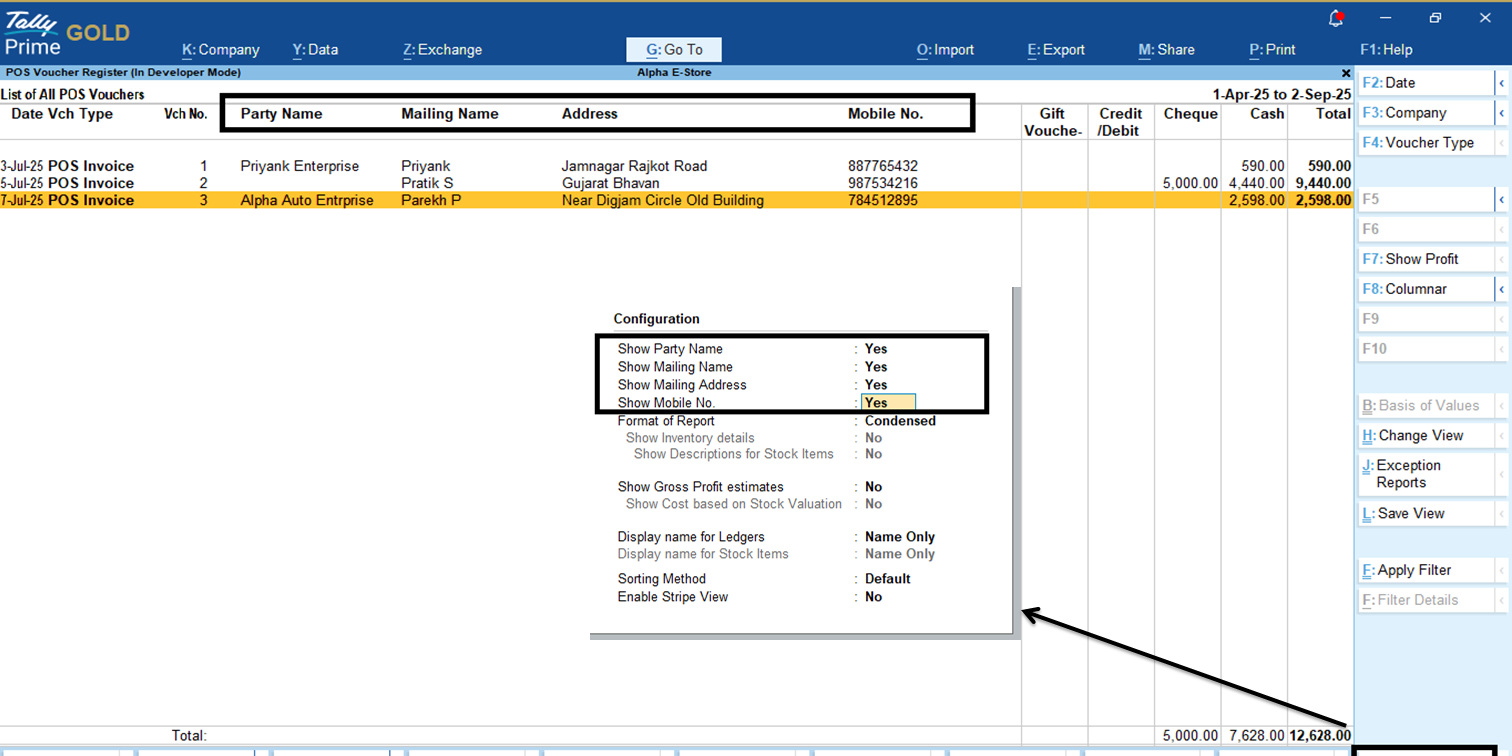This screenshot has width=1512, height=756.
Task: Select G: Go To
Action: [674, 49]
